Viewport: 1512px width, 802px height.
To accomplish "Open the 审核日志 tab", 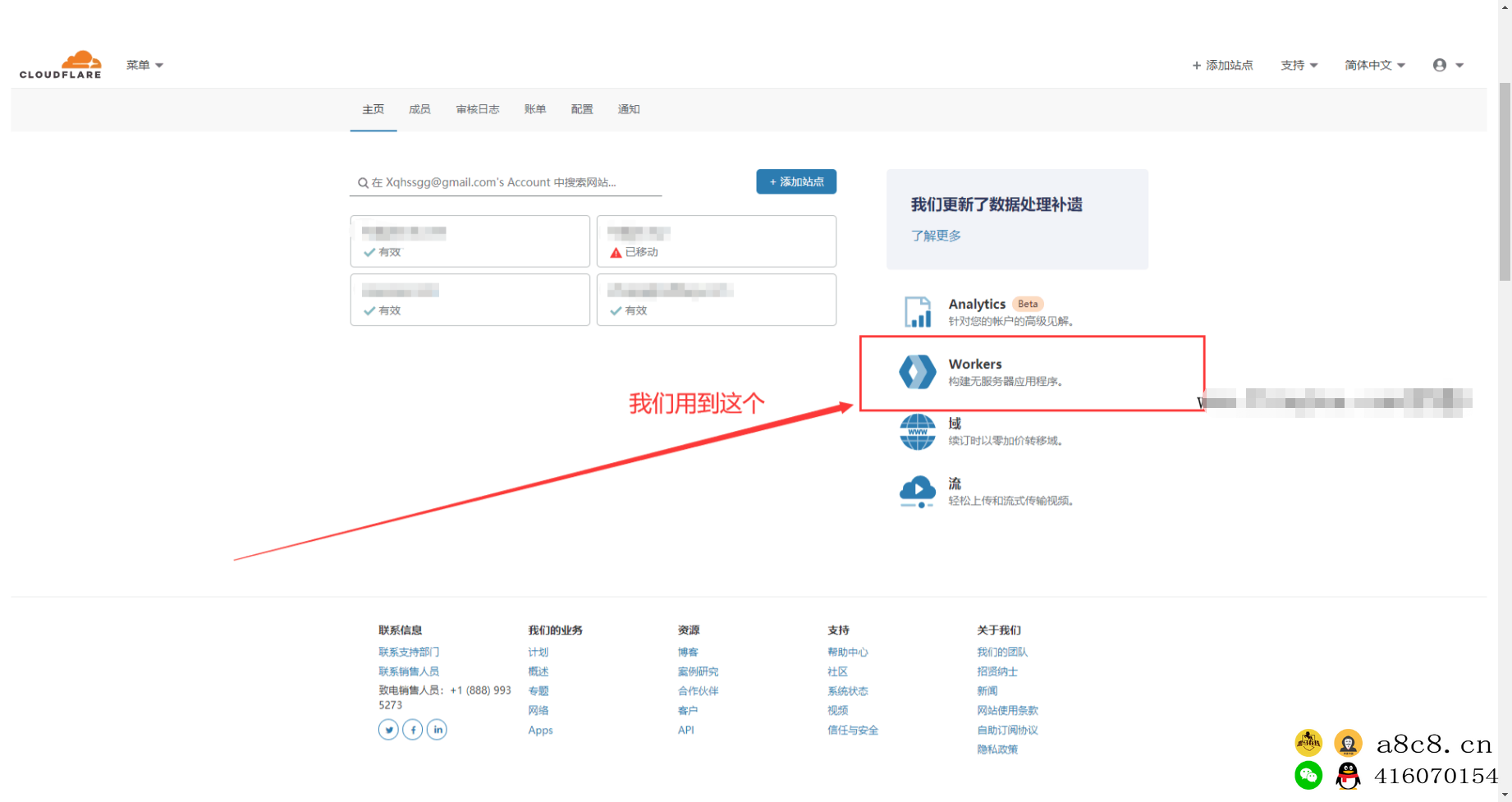I will pyautogui.click(x=478, y=109).
